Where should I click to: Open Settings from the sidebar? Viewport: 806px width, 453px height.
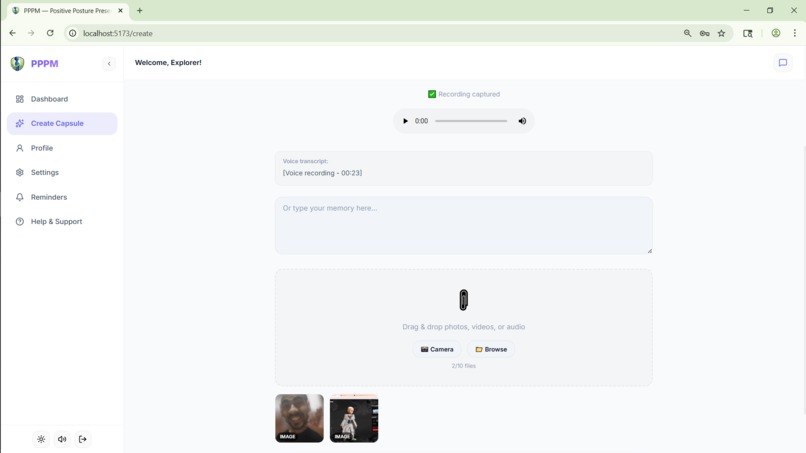pyautogui.click(x=62, y=172)
